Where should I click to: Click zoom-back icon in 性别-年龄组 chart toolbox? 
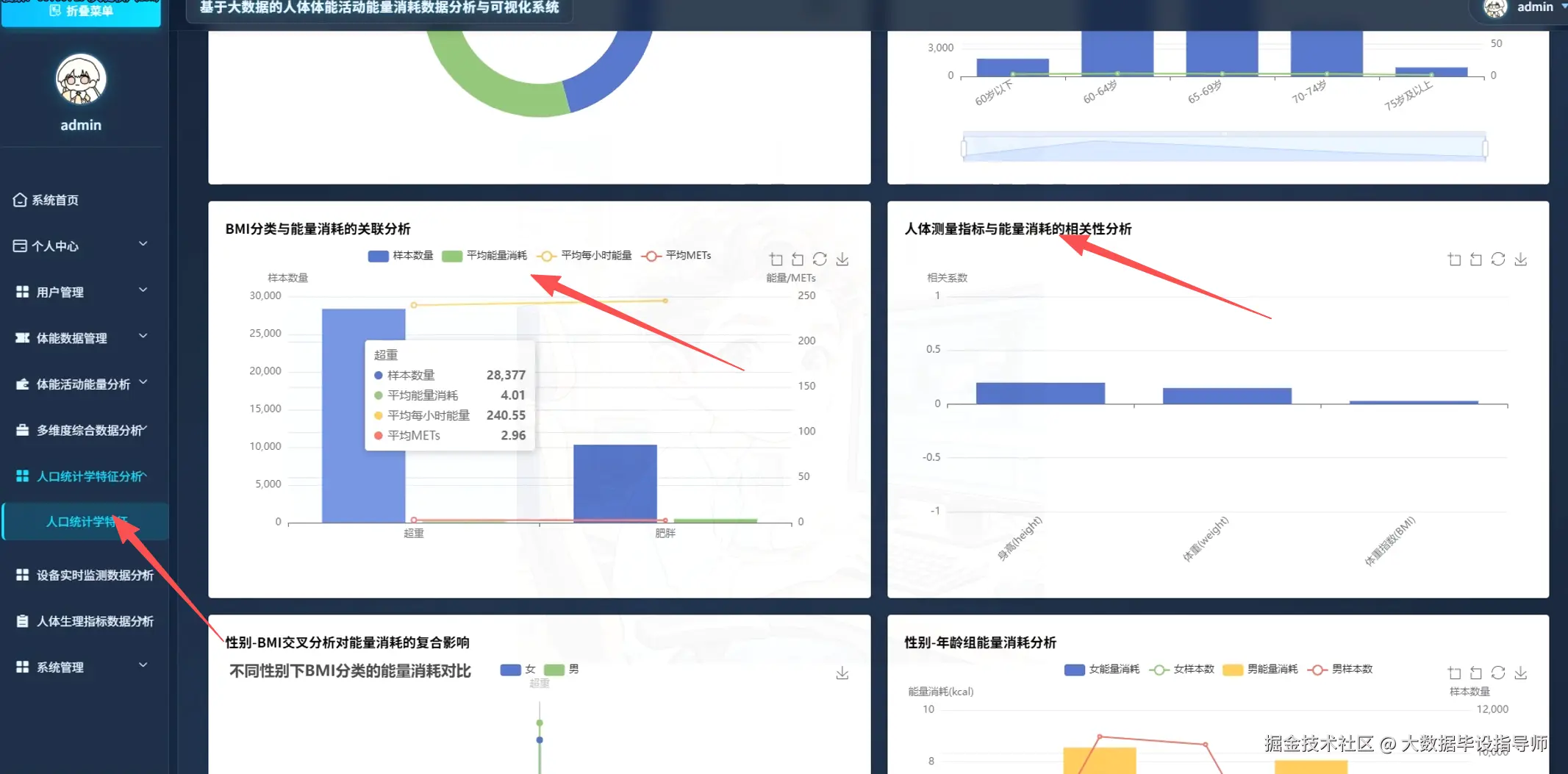coord(1476,673)
